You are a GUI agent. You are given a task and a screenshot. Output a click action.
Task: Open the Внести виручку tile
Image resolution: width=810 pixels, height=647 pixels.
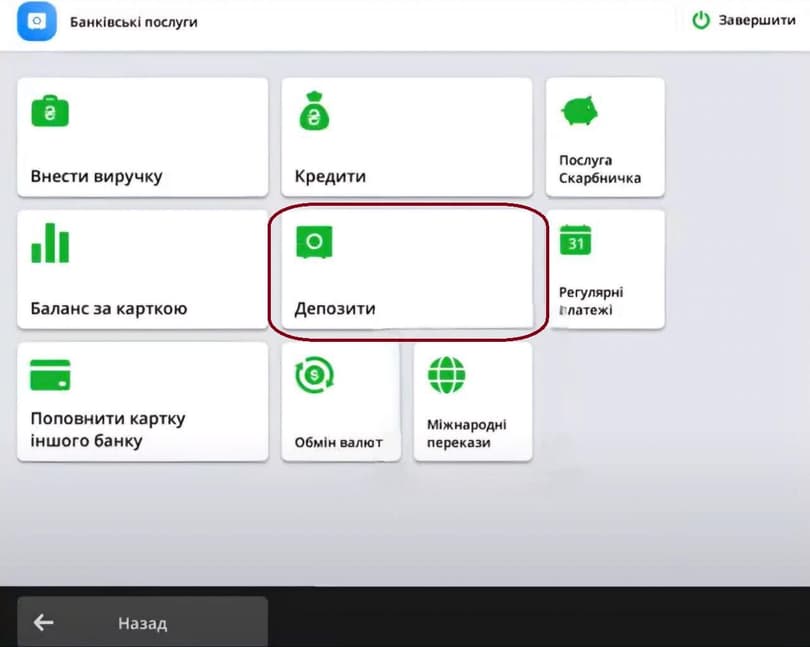pyautogui.click(x=143, y=137)
